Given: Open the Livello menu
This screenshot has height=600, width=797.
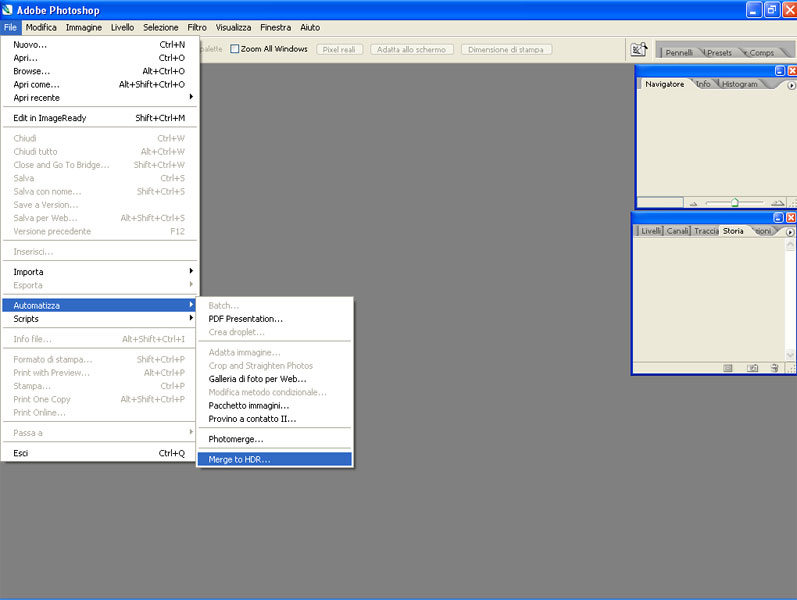Looking at the screenshot, I should pyautogui.click(x=122, y=27).
